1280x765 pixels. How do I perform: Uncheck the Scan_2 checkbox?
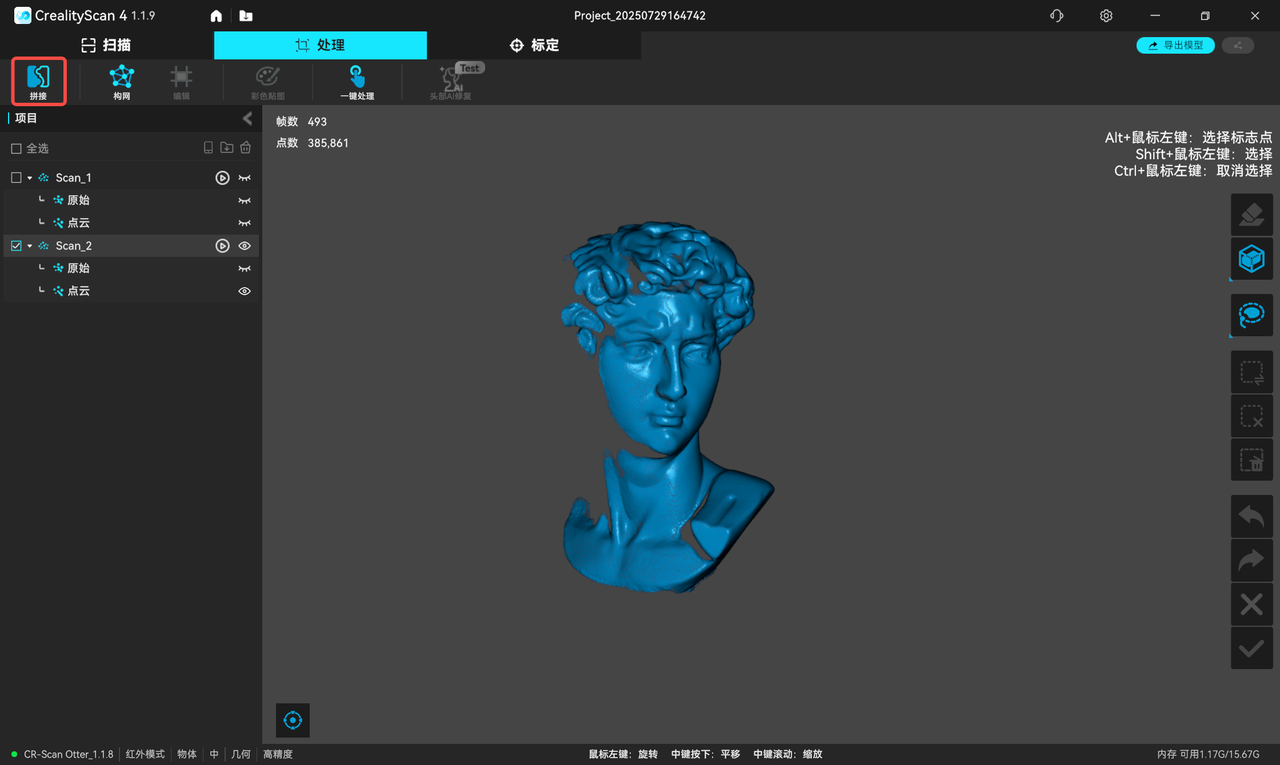click(16, 246)
